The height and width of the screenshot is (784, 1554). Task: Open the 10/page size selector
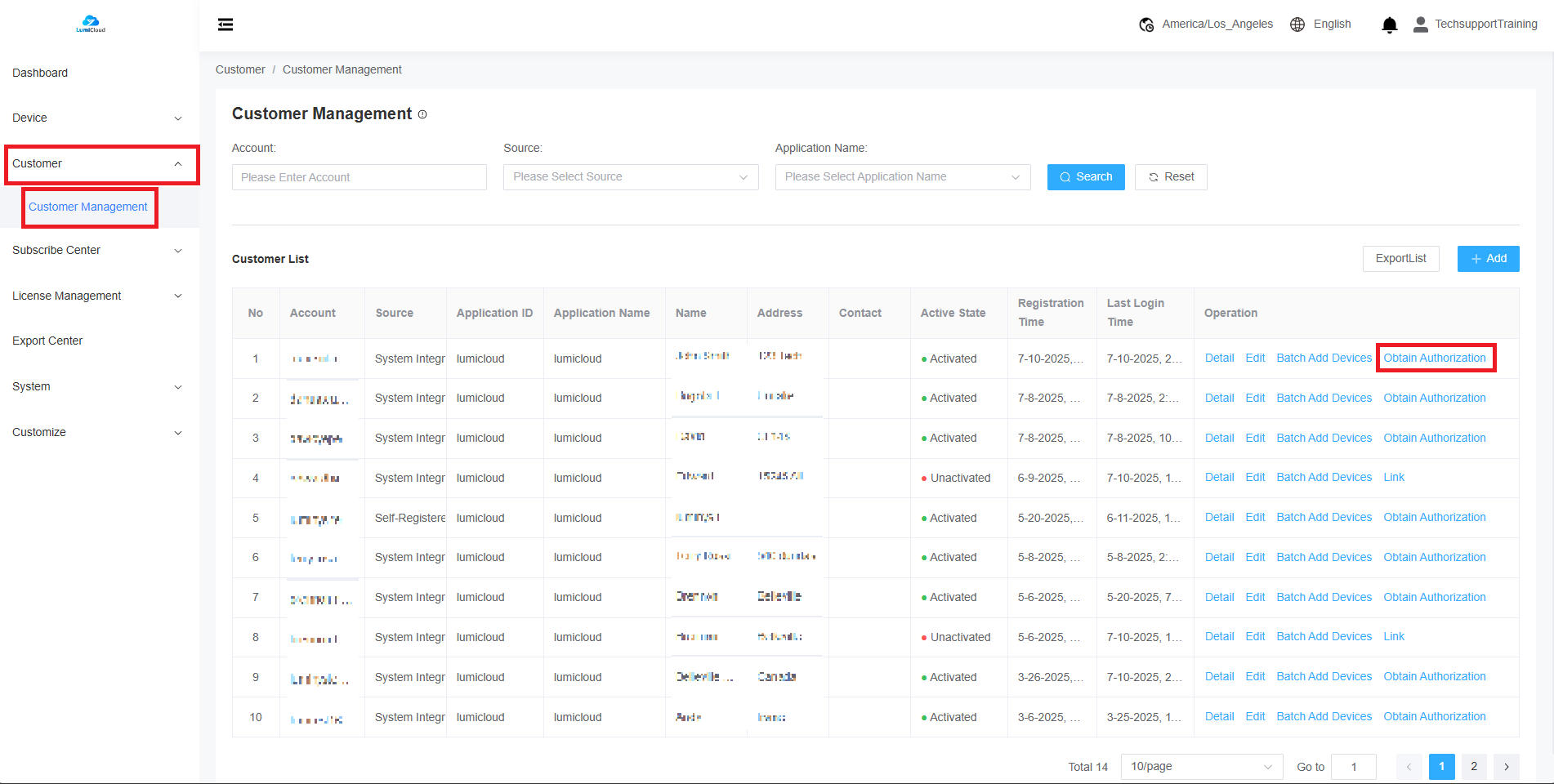point(1200,767)
